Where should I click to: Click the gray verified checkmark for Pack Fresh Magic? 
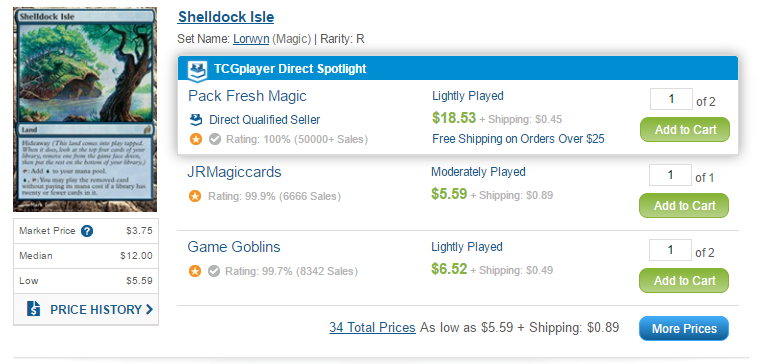(215, 139)
